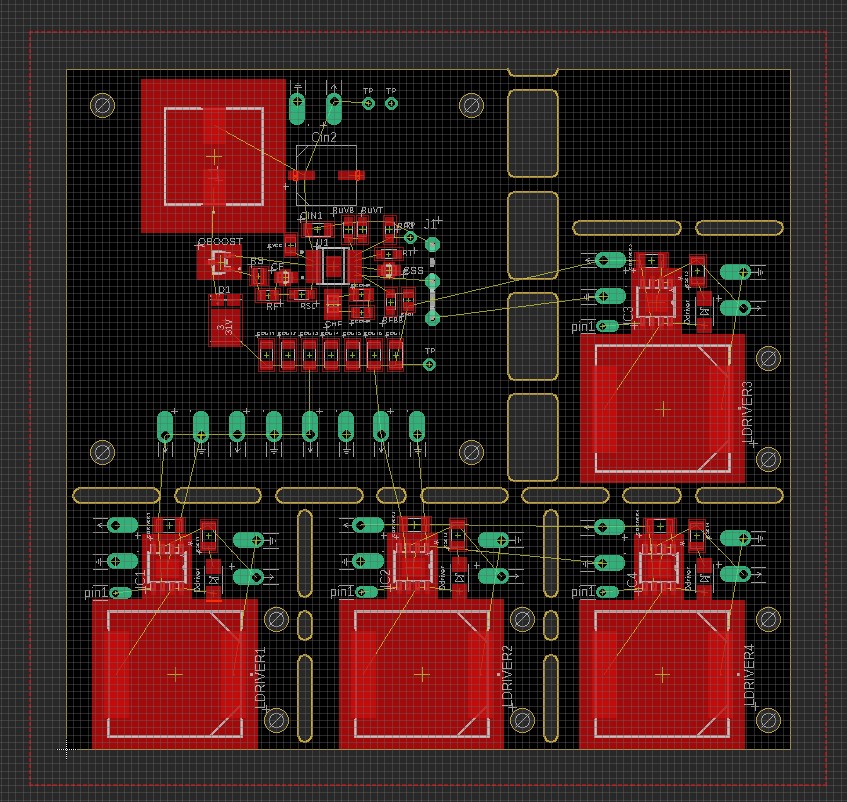Select feedback resistor RFB
Screen dimensions: 847x802
pos(390,302)
